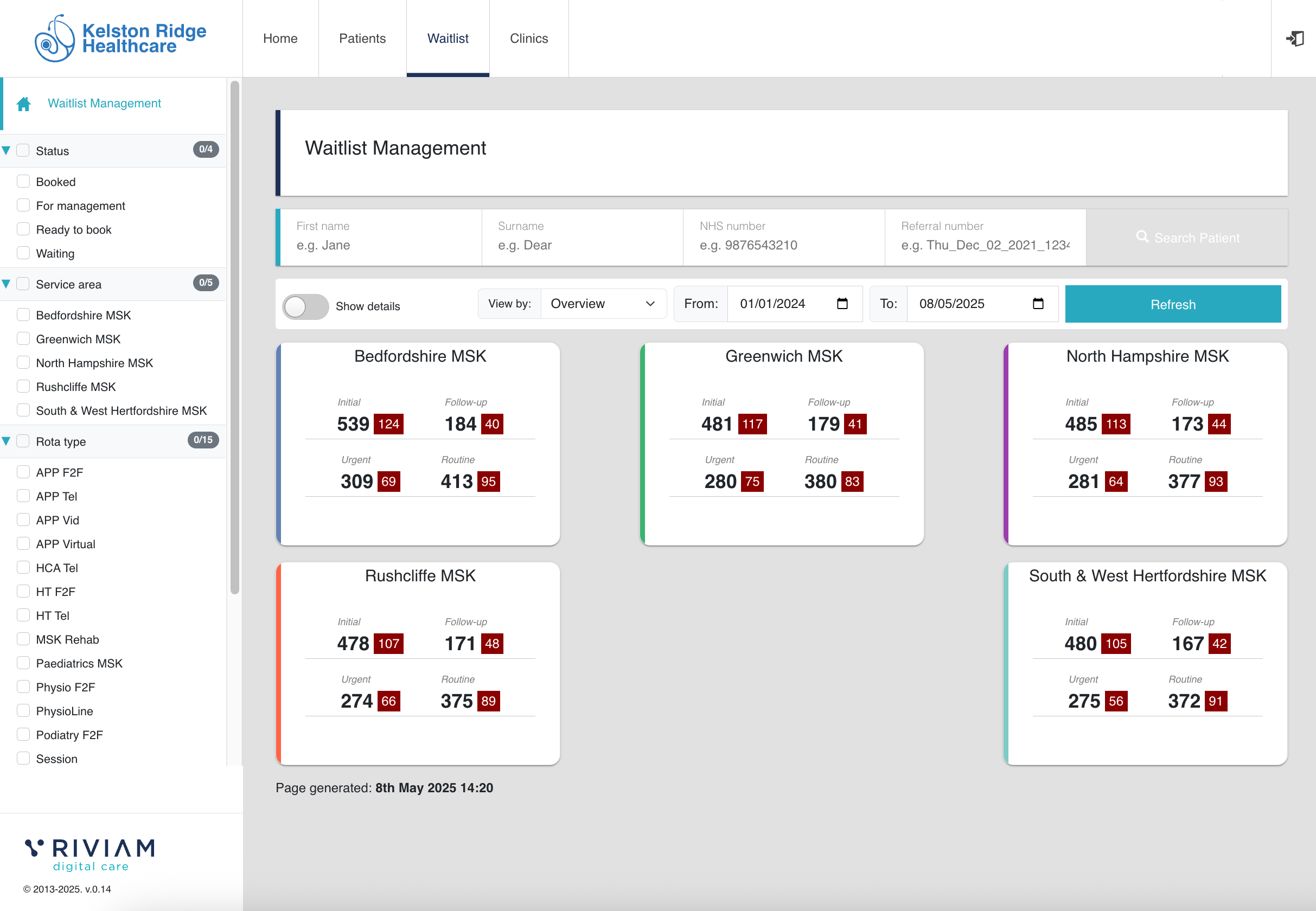Toggle the Show details switch
Image resolution: width=1316 pixels, height=911 pixels.
305,306
